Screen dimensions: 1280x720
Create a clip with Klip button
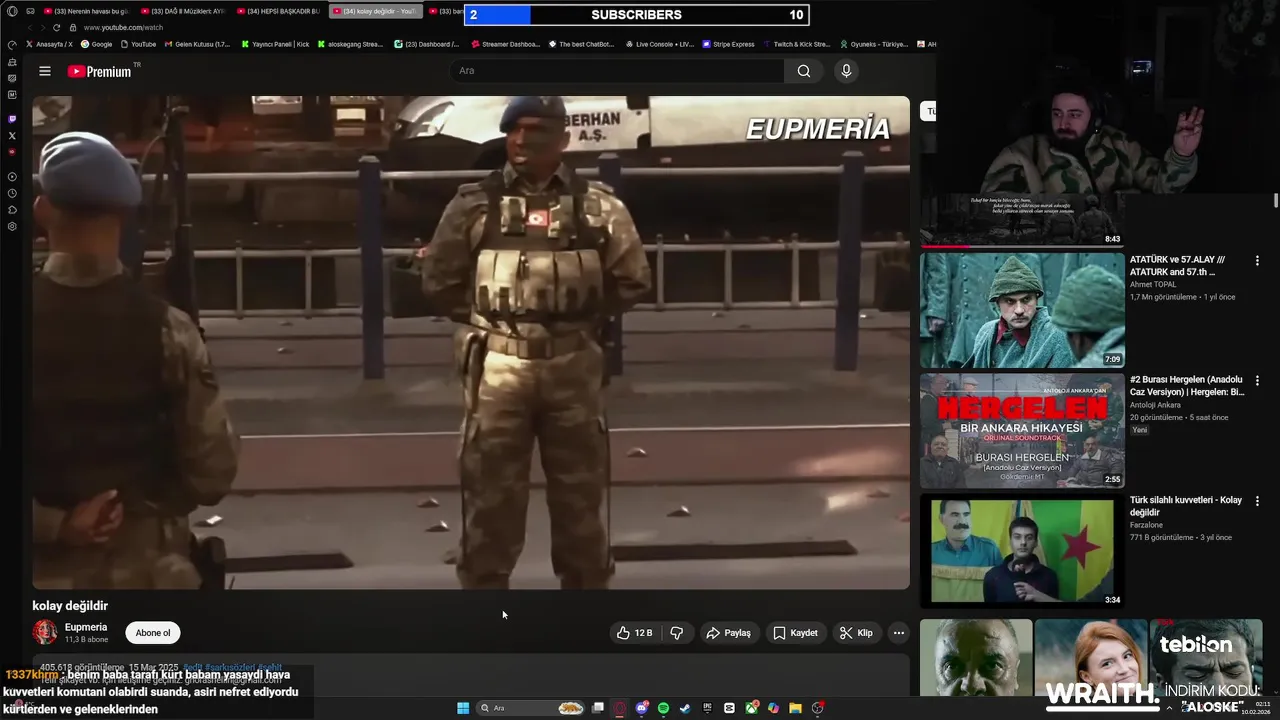click(x=856, y=633)
